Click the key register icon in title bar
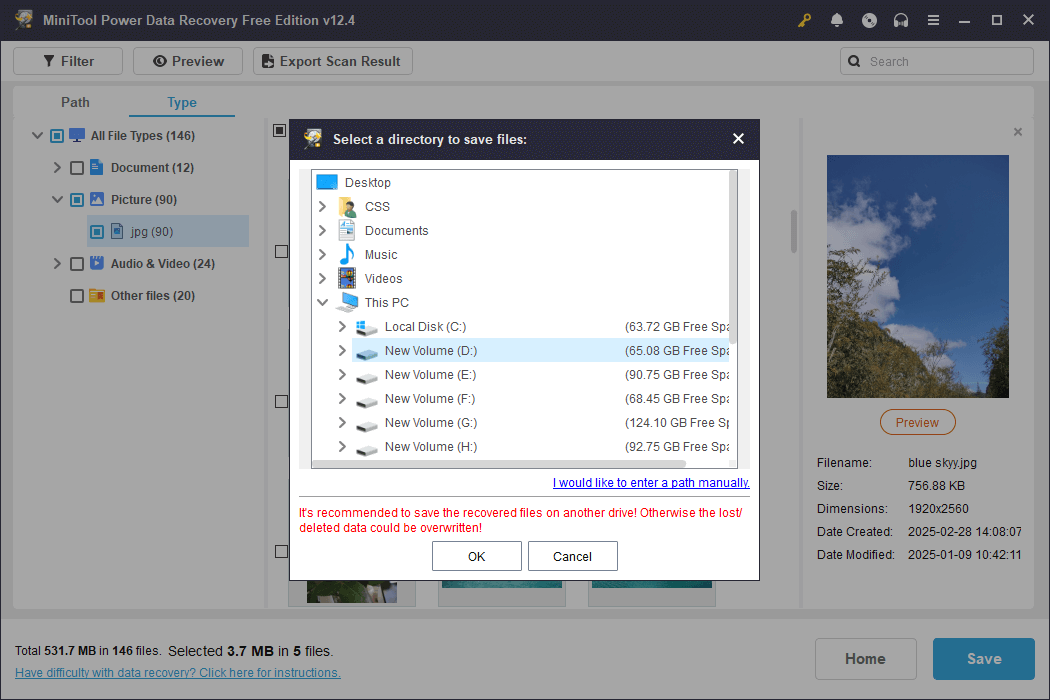 tap(804, 21)
